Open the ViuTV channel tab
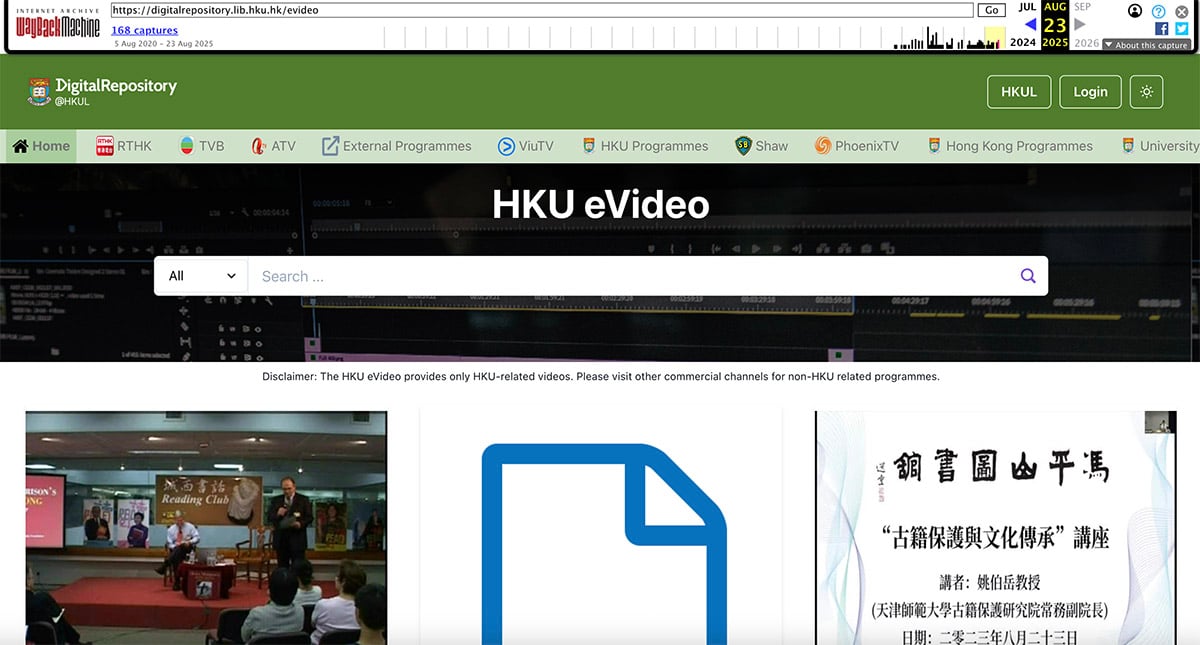1200x645 pixels. [x=525, y=146]
